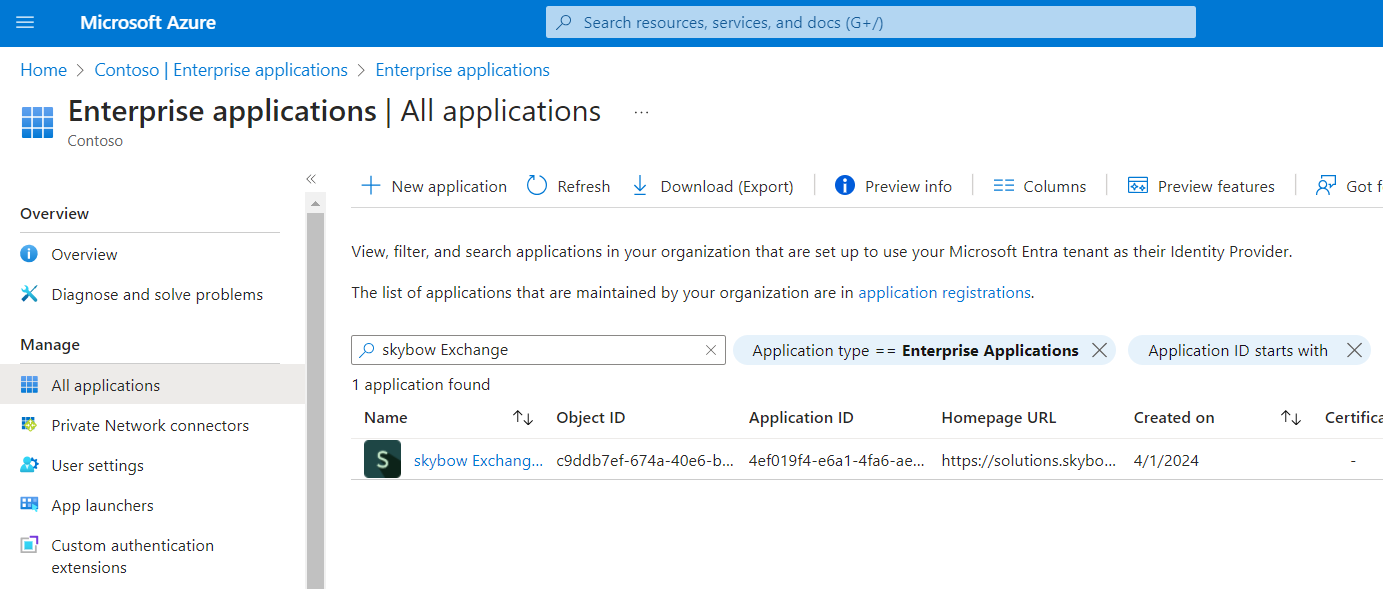The image size is (1383, 589).
Task: Click Microsoft Azure portal title
Action: 148,22
